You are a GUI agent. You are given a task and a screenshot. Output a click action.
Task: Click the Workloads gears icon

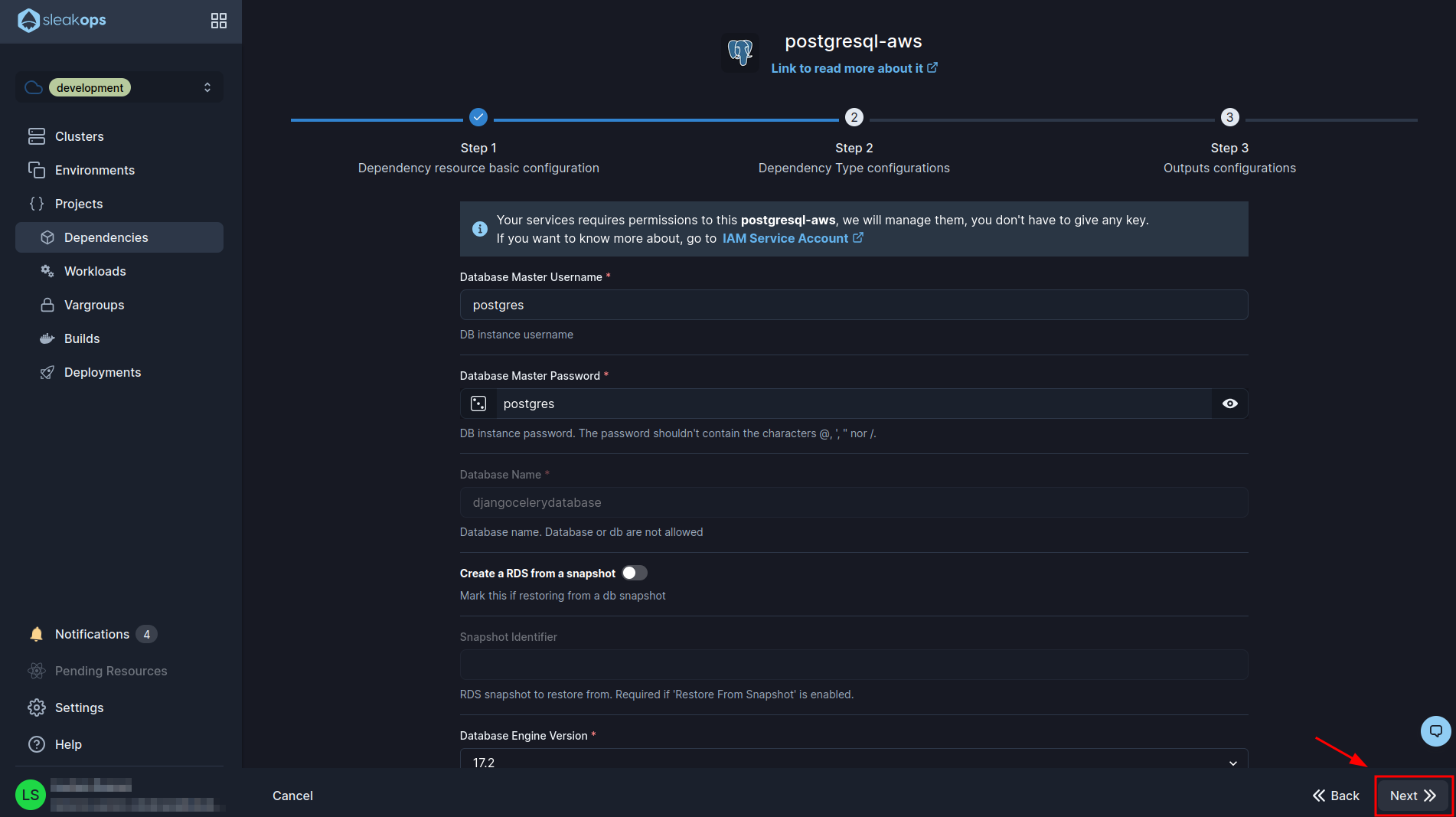pos(47,271)
